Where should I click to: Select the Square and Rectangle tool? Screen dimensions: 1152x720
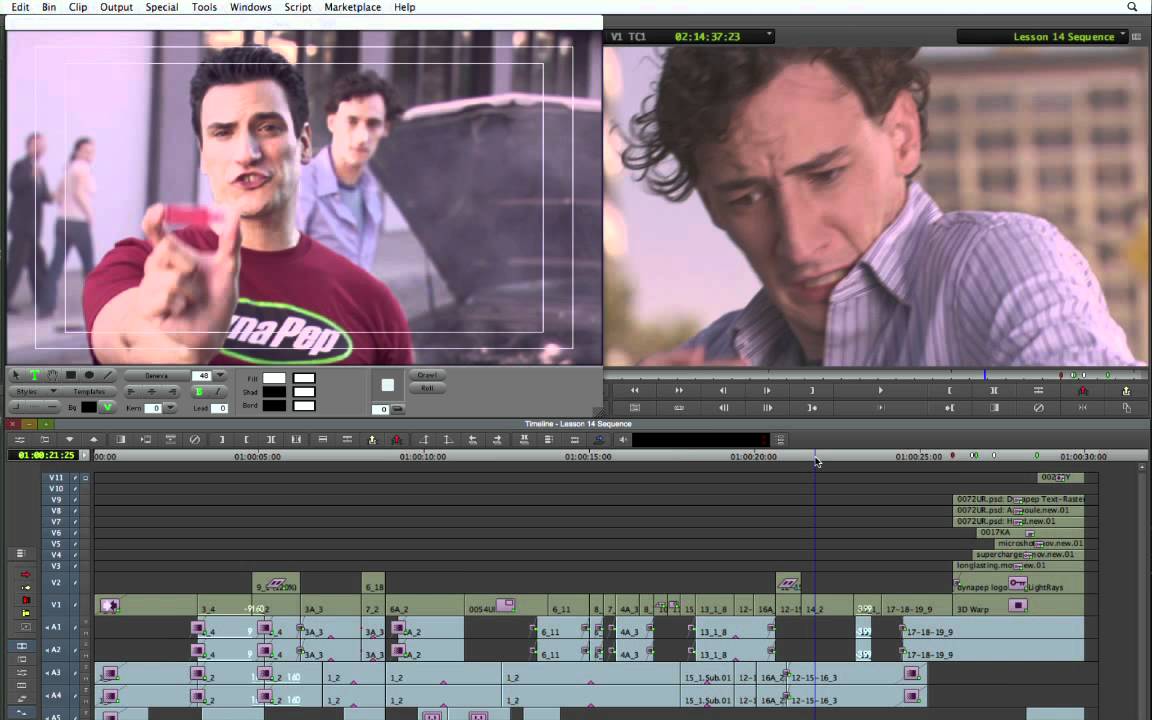tap(71, 375)
